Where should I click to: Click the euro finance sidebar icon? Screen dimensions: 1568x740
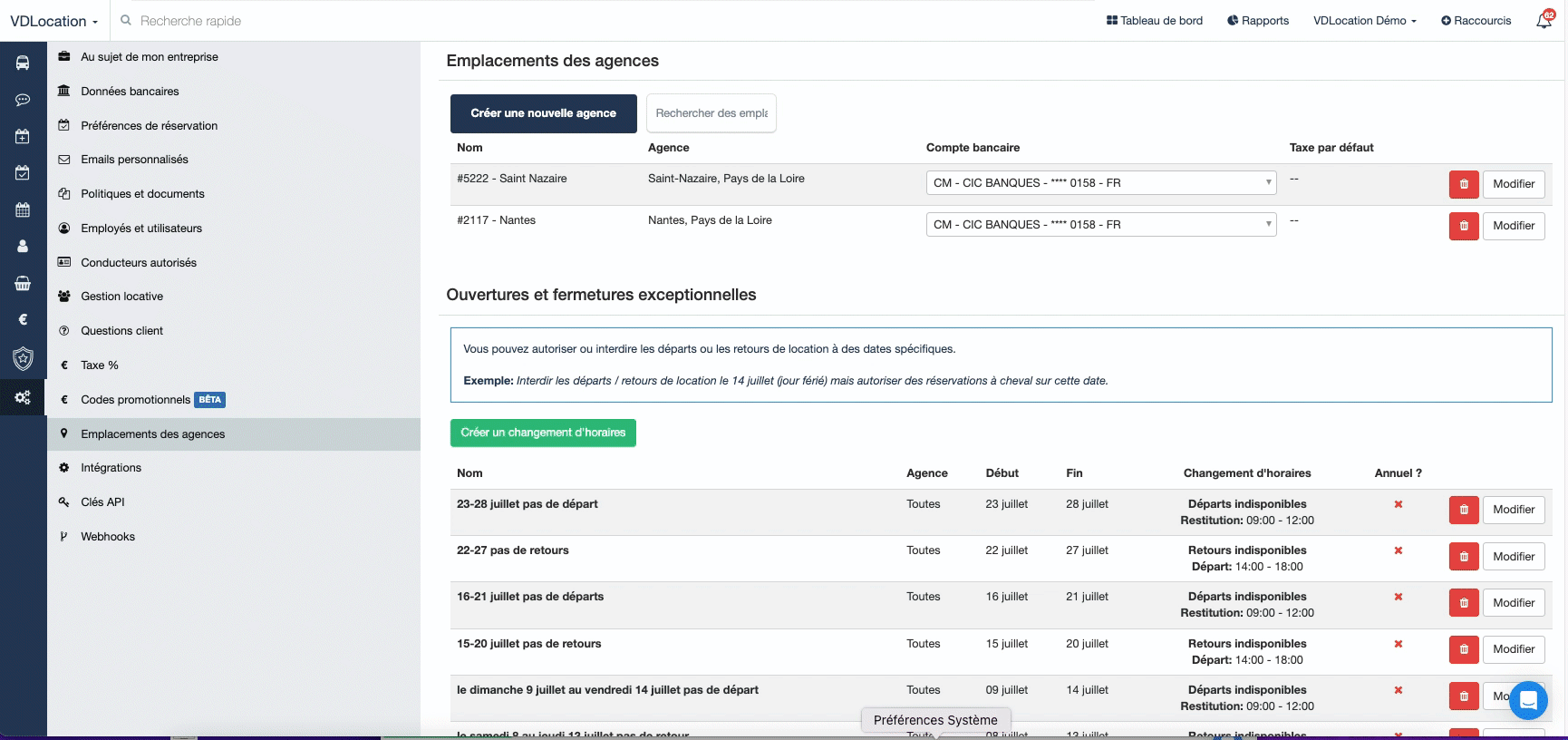23,319
